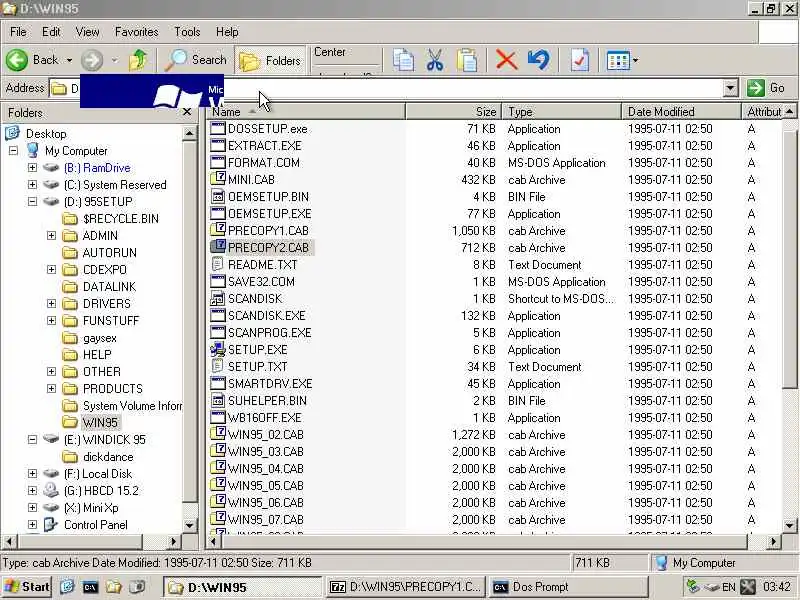
Task: Select the OEMSETUP.BIN file icon
Action: pos(218,196)
